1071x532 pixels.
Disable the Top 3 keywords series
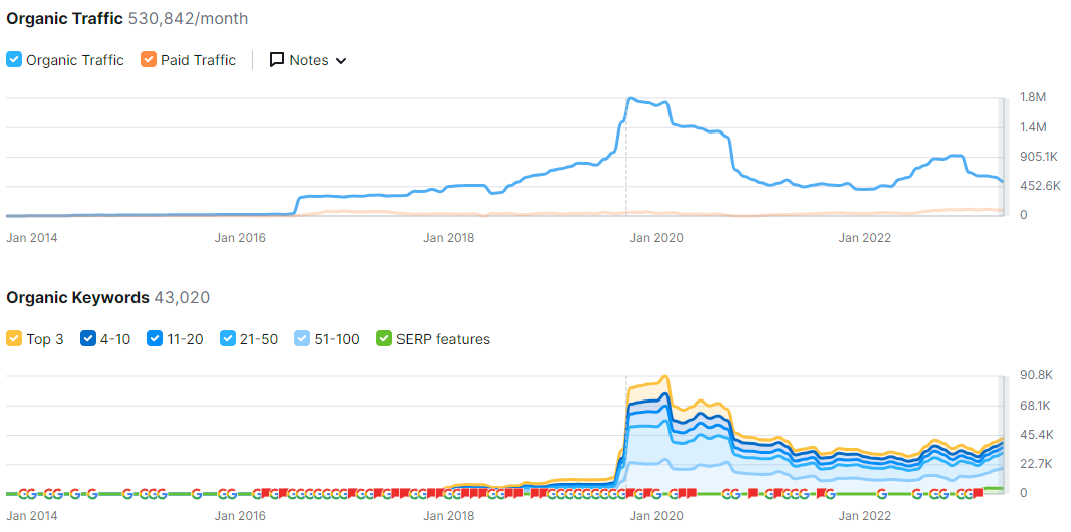tap(14, 339)
